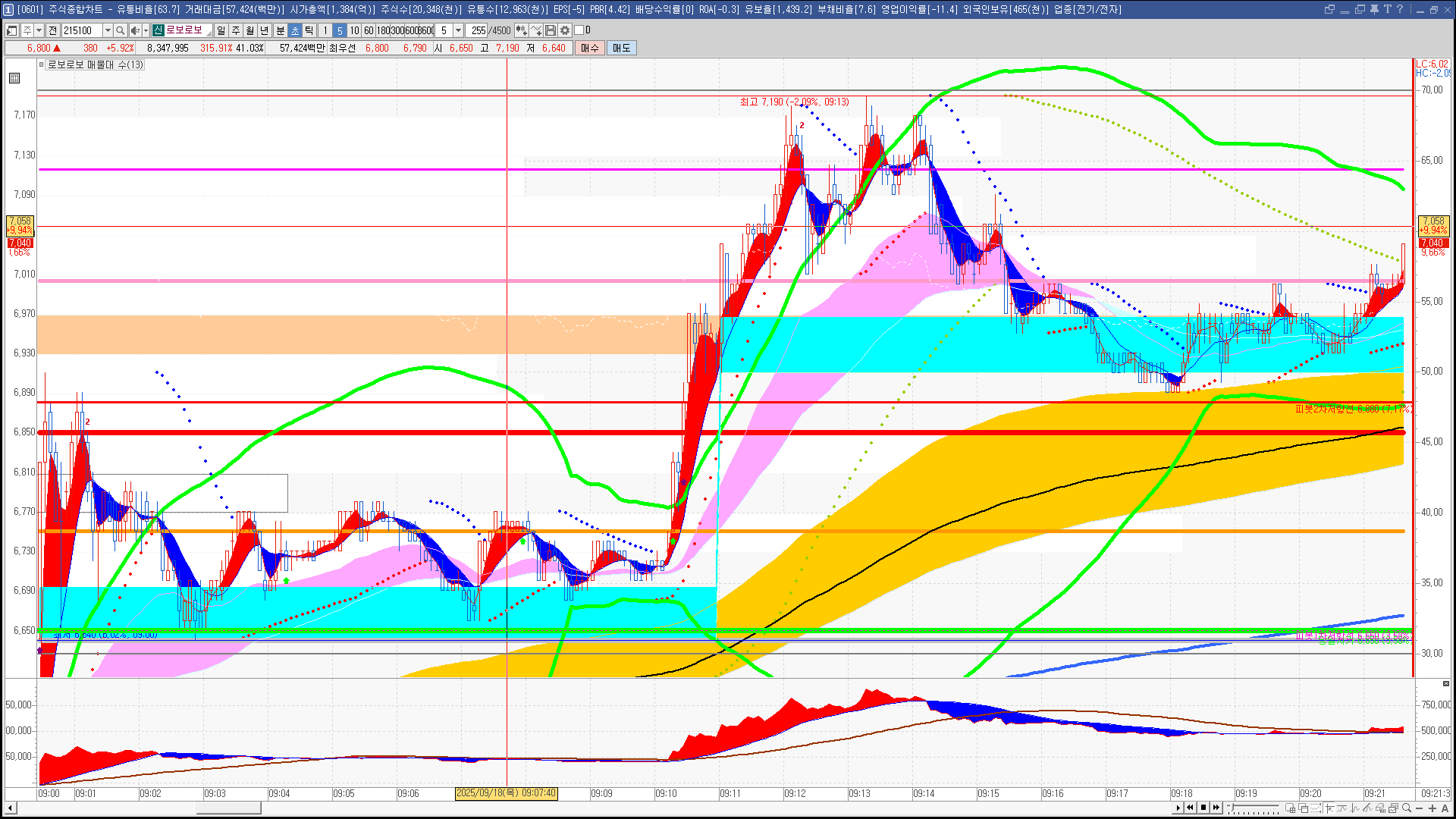Click the bottom zoom magnifier icon
Image resolution: width=1456 pixels, height=819 pixels.
pyautogui.click(x=1407, y=808)
